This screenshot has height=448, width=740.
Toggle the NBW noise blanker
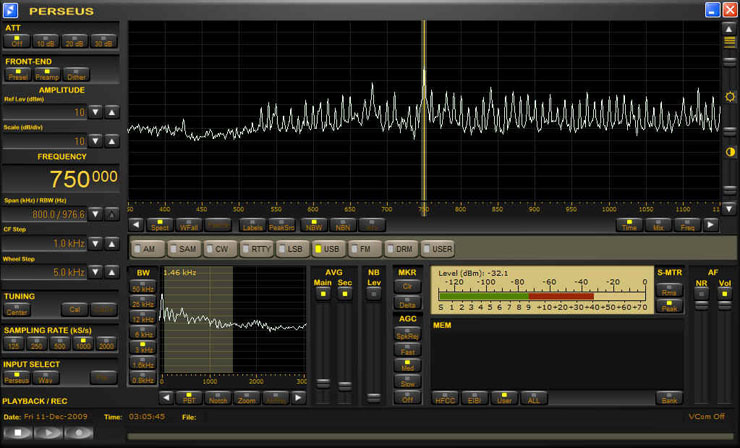[314, 225]
